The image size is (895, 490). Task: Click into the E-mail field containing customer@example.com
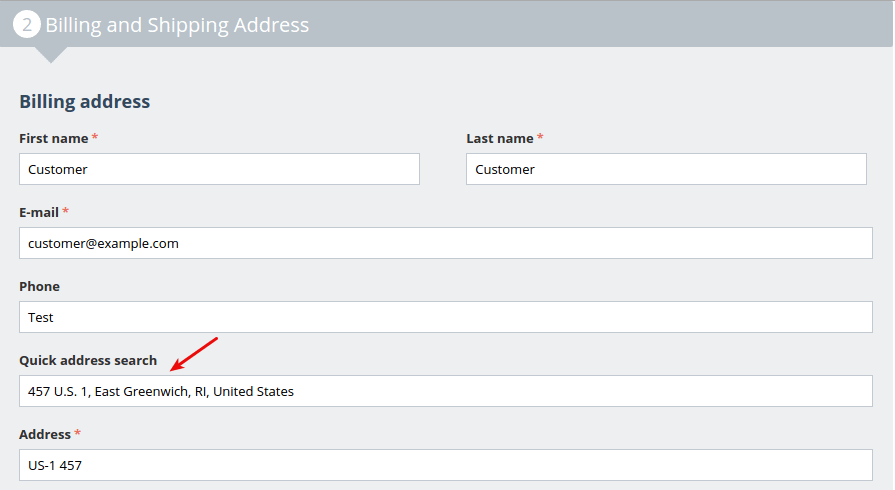(x=445, y=243)
